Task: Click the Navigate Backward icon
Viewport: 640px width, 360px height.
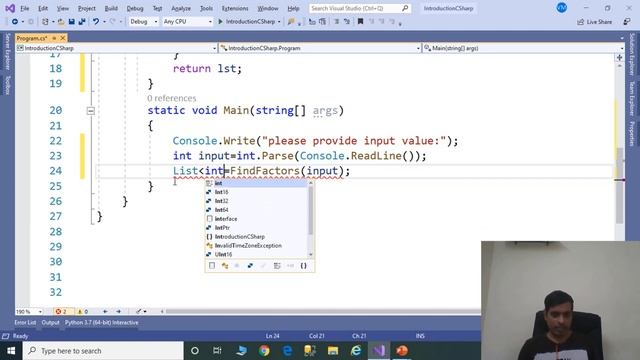Action: (x=15, y=22)
